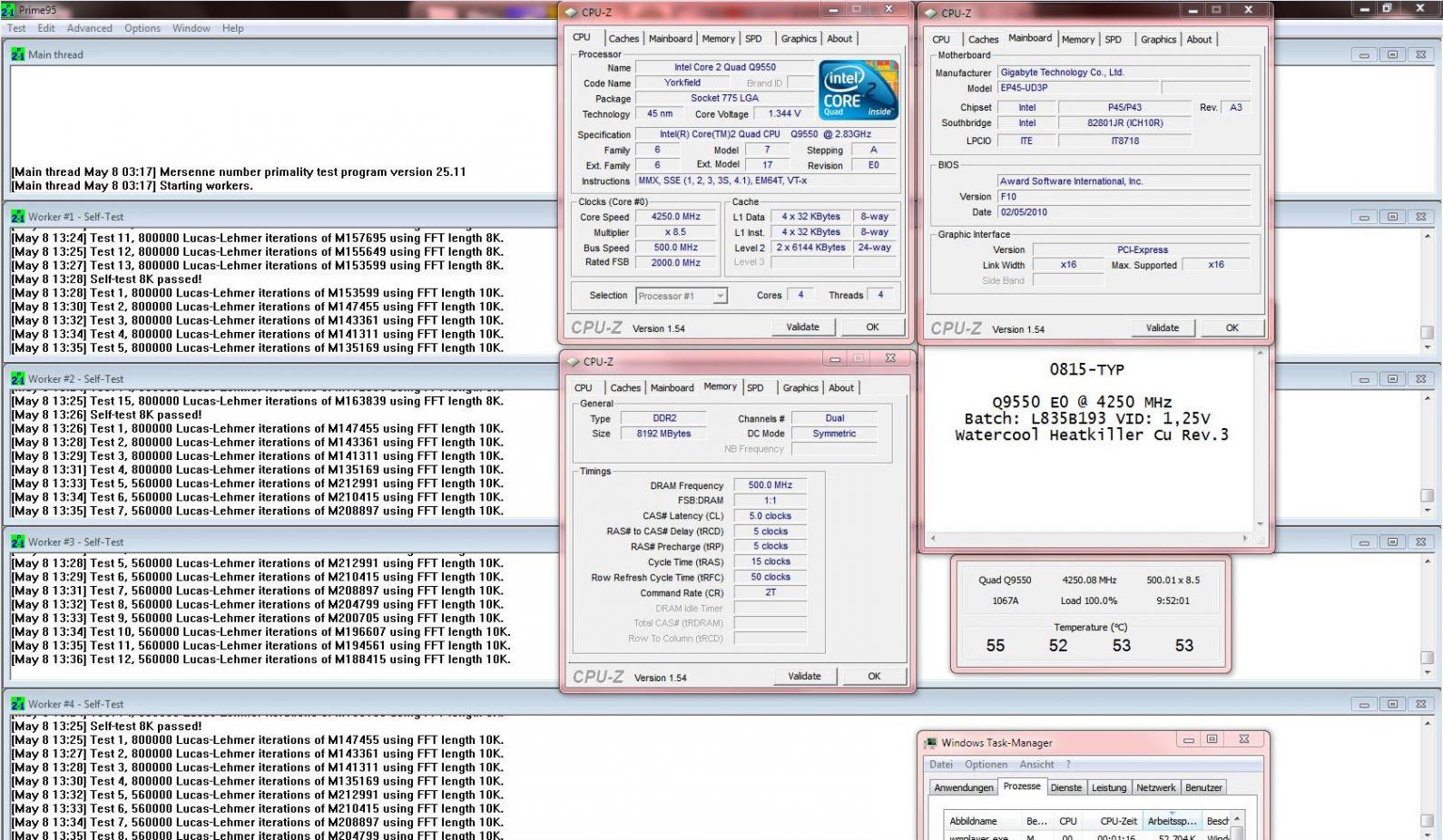The height and width of the screenshot is (840, 1443).
Task: Click the Intel Core 2 Quad logo
Action: pos(859,89)
